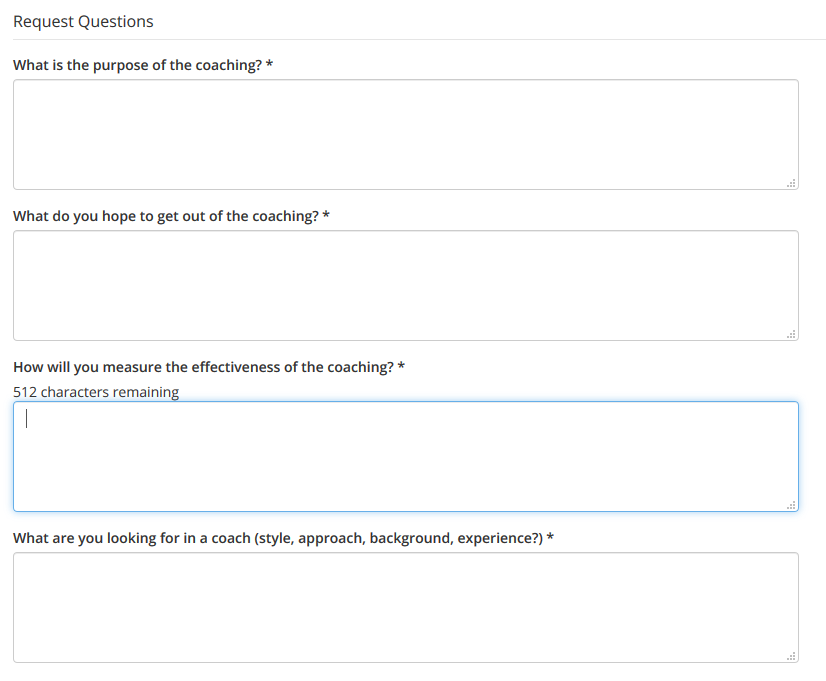The image size is (826, 681).
Task: Grab resize handle of purpose text area
Action: 791,183
